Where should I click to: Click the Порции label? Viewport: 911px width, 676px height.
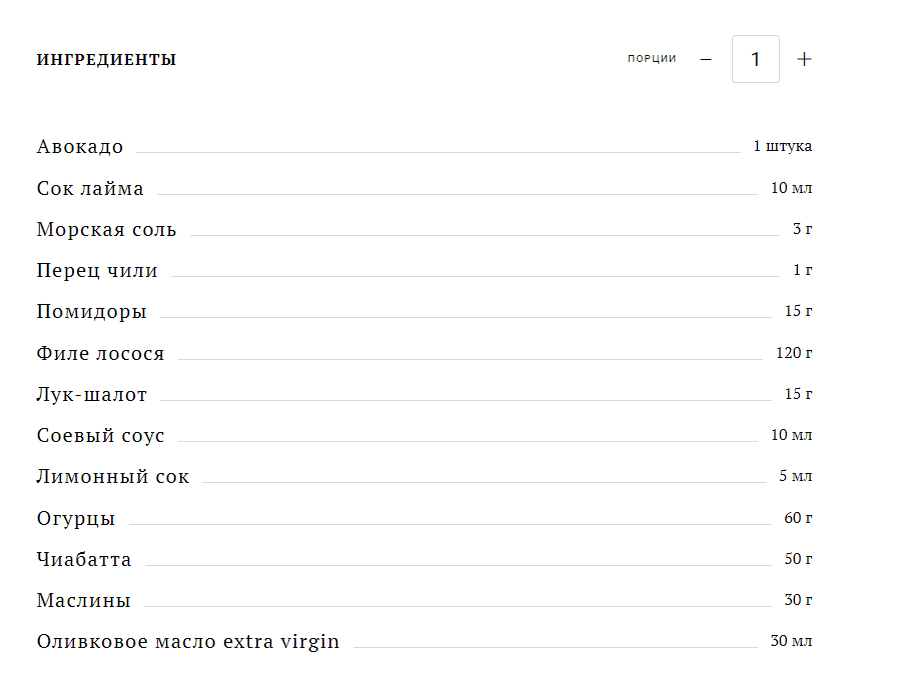(652, 59)
